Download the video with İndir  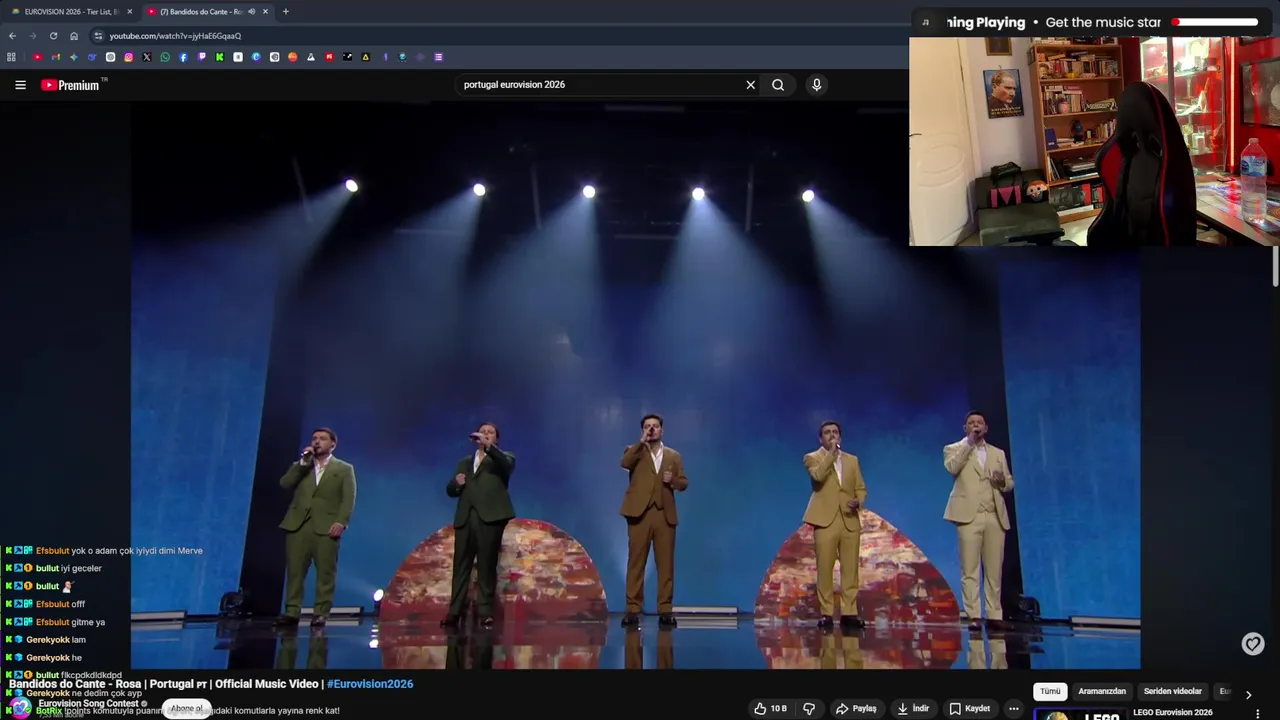coord(913,709)
